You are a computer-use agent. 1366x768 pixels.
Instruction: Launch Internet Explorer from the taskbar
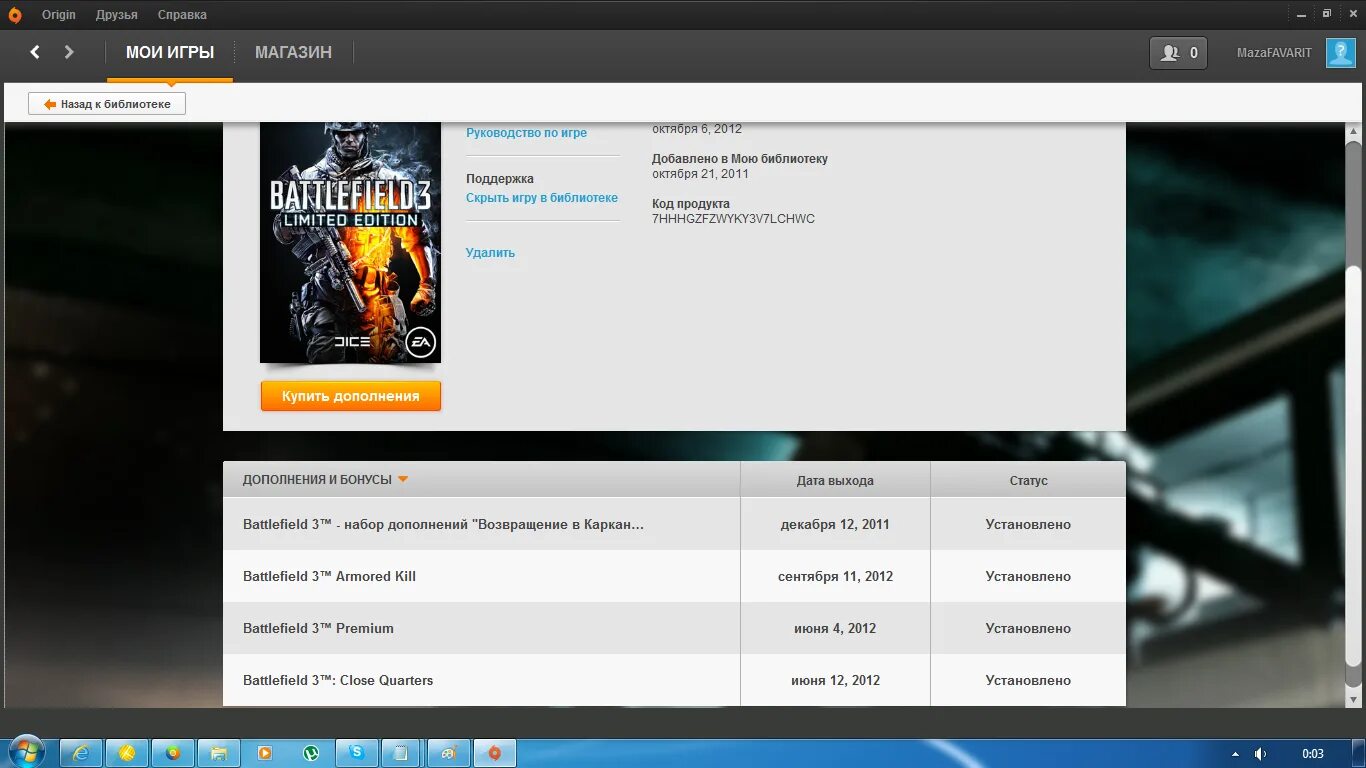click(81, 753)
